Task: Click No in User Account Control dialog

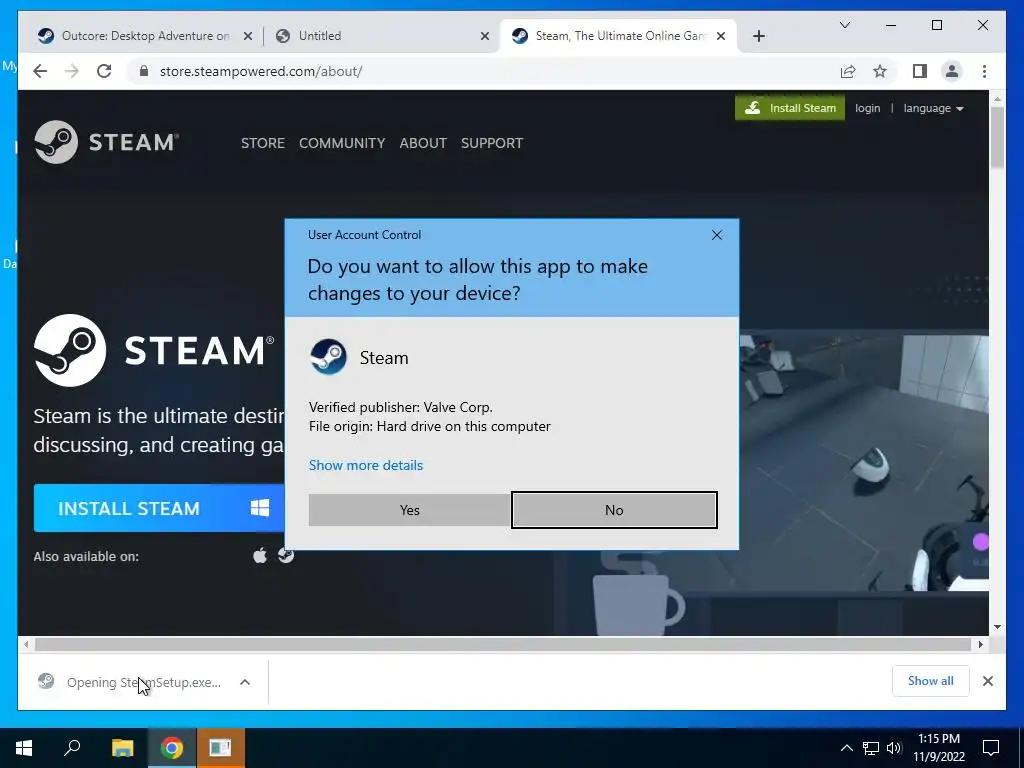Action: coord(614,510)
